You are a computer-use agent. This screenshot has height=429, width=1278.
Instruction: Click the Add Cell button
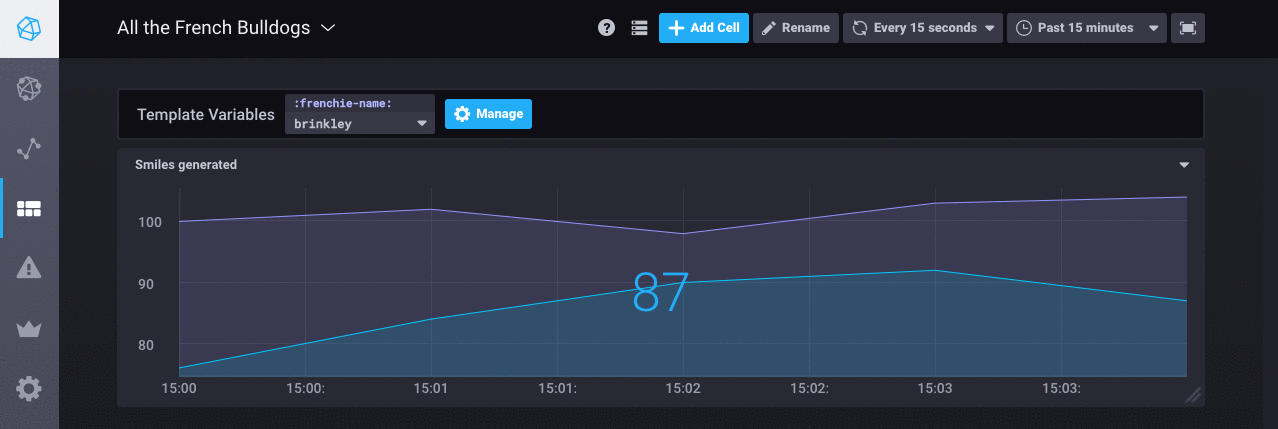[703, 28]
